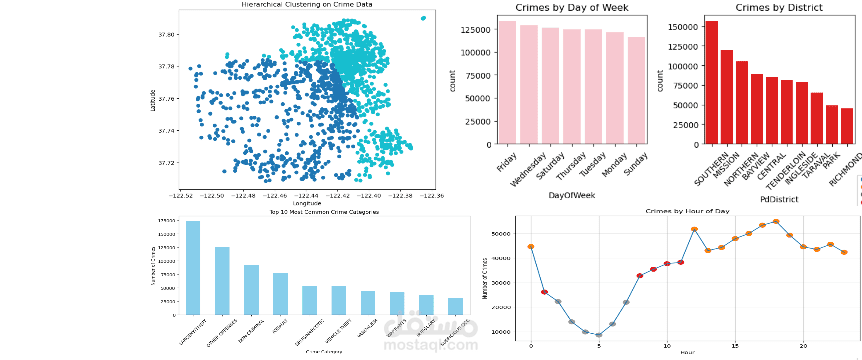Select the SOUTHERN district red bar
This screenshot has height=360, width=862.
pos(712,82)
